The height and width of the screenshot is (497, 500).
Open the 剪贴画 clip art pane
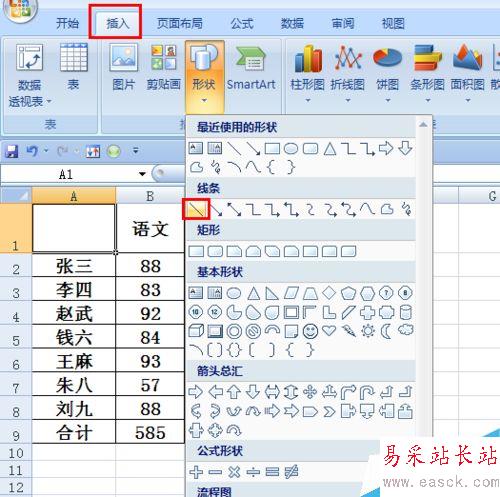coord(164,68)
